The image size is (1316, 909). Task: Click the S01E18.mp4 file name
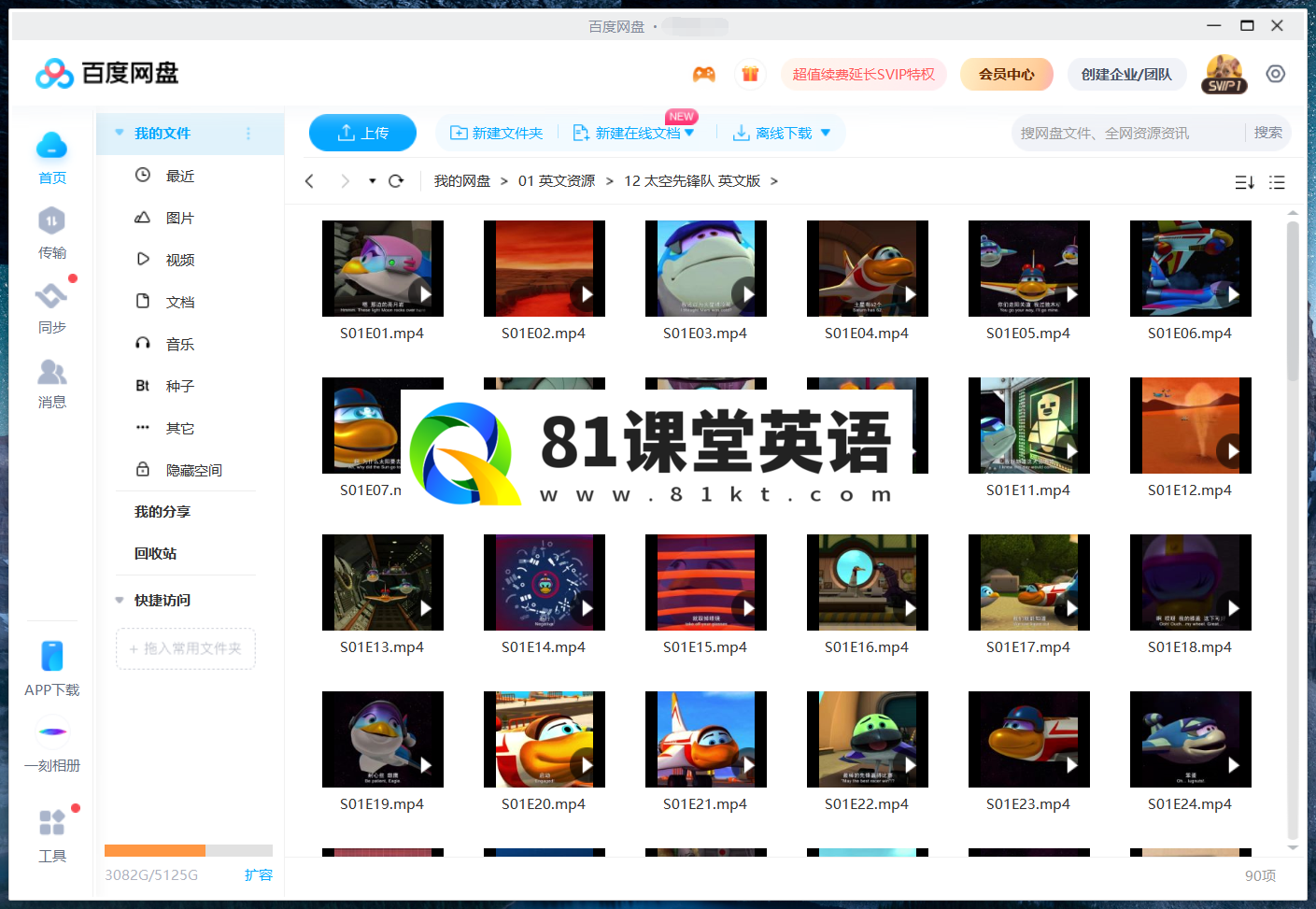tap(1190, 647)
